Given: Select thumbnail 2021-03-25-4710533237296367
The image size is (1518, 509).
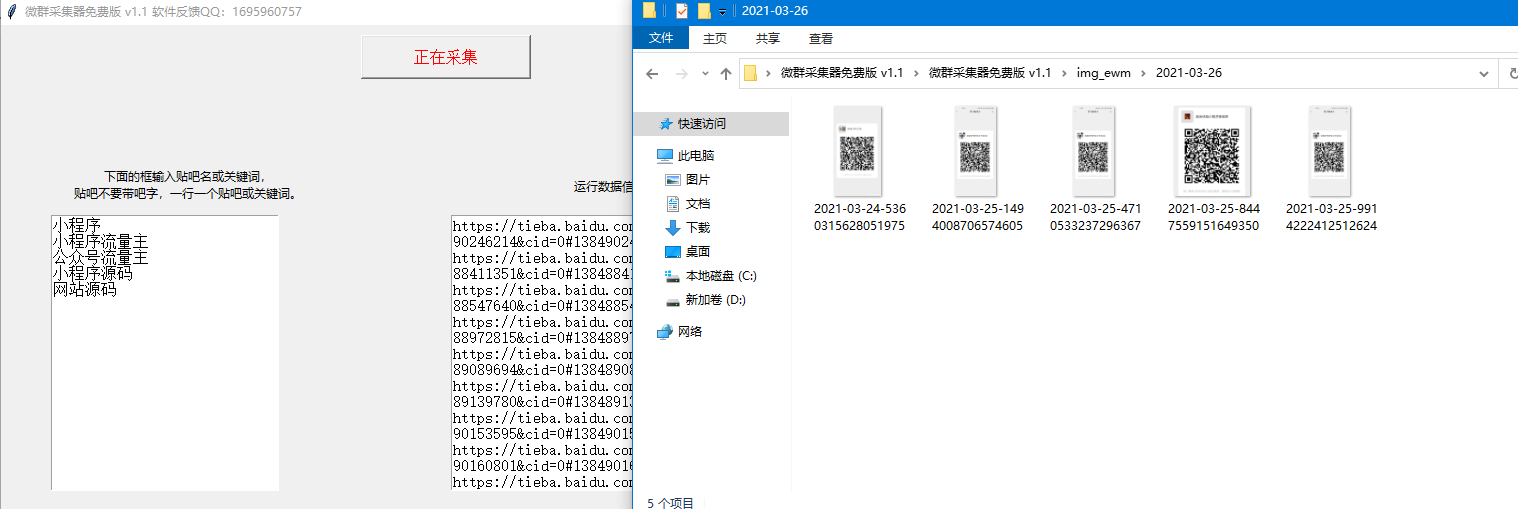Looking at the screenshot, I should coord(1095,151).
